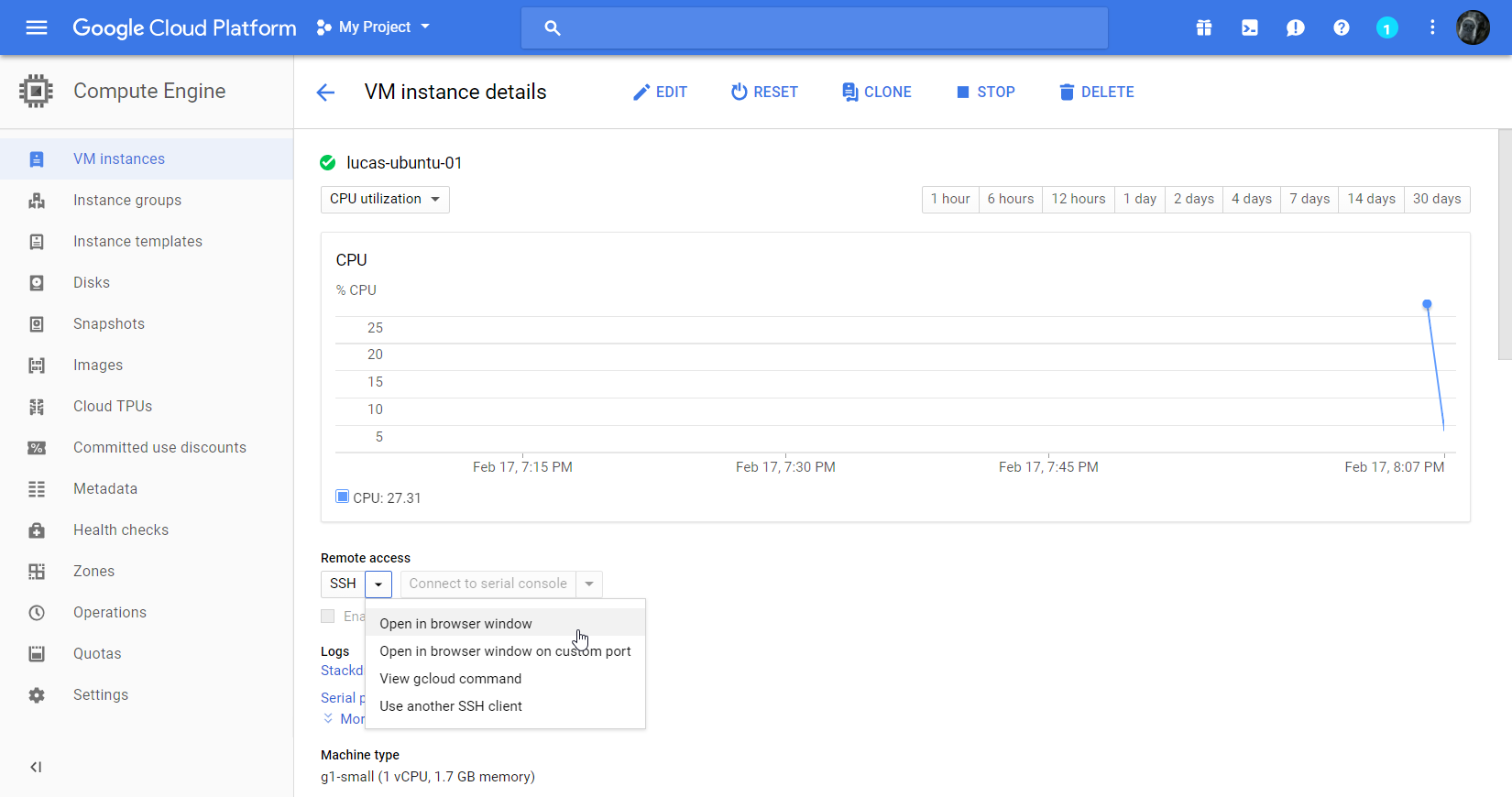Open the hamburger navigation menu
This screenshot has width=1512, height=797.
click(37, 27)
